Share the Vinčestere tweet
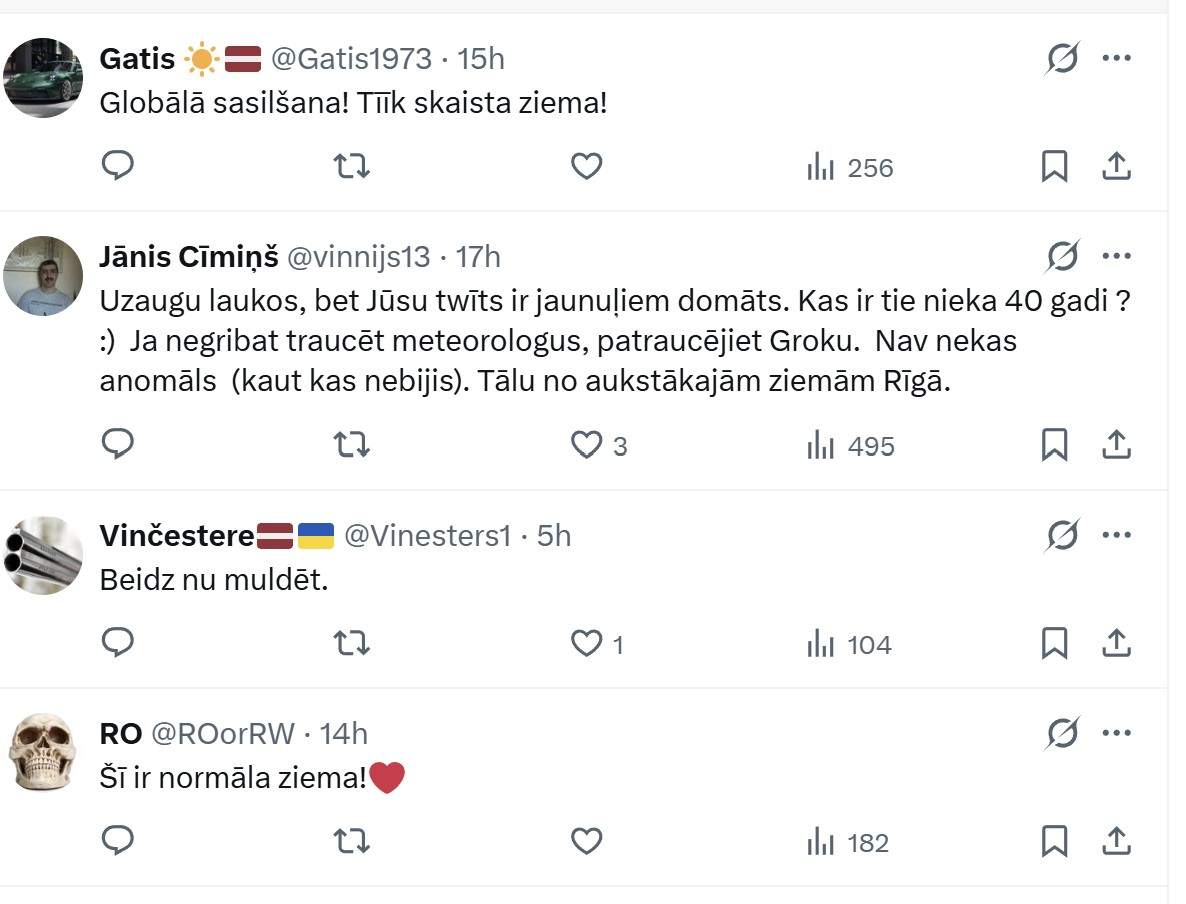Image resolution: width=1186 pixels, height=904 pixels. 1115,643
